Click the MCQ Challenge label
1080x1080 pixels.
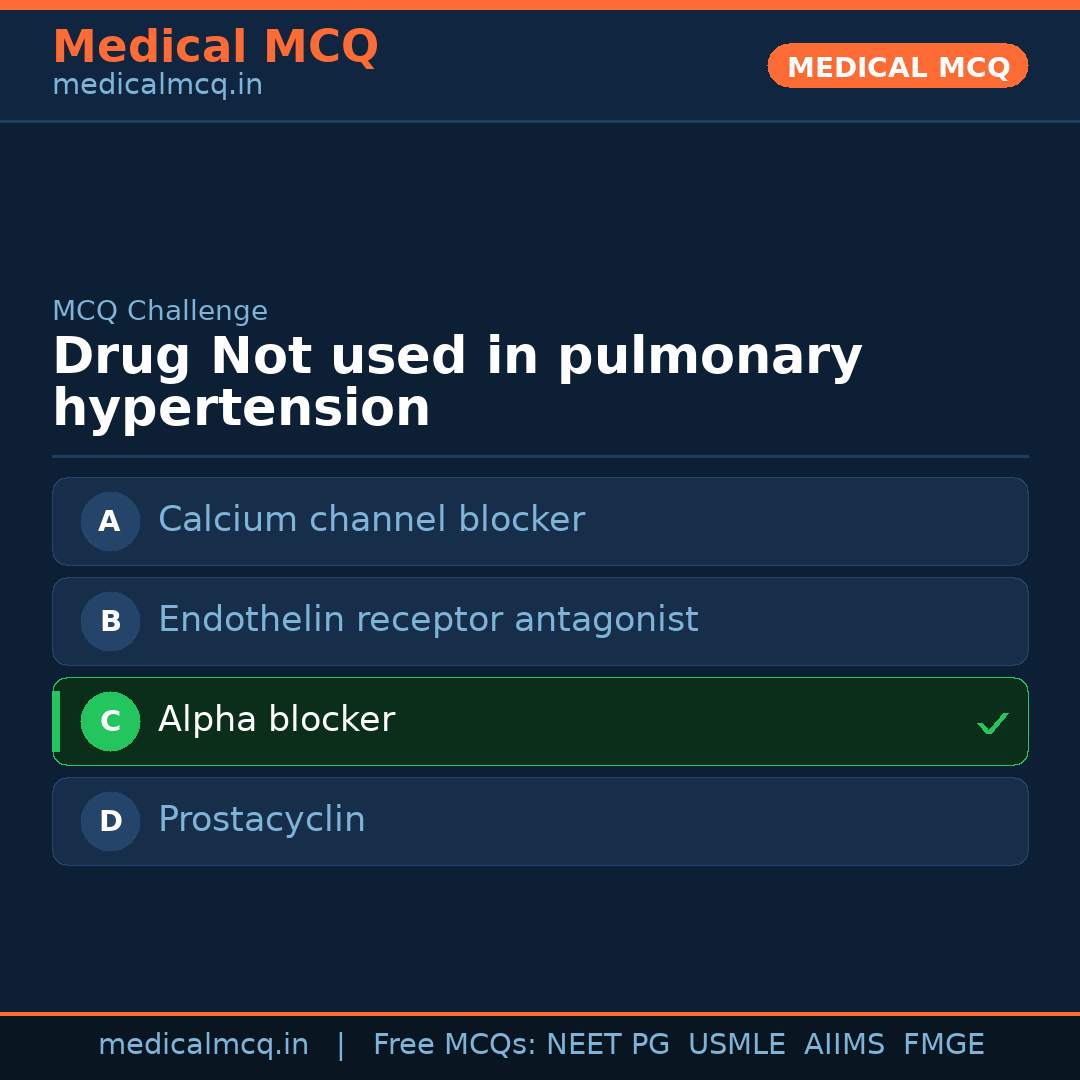click(160, 311)
